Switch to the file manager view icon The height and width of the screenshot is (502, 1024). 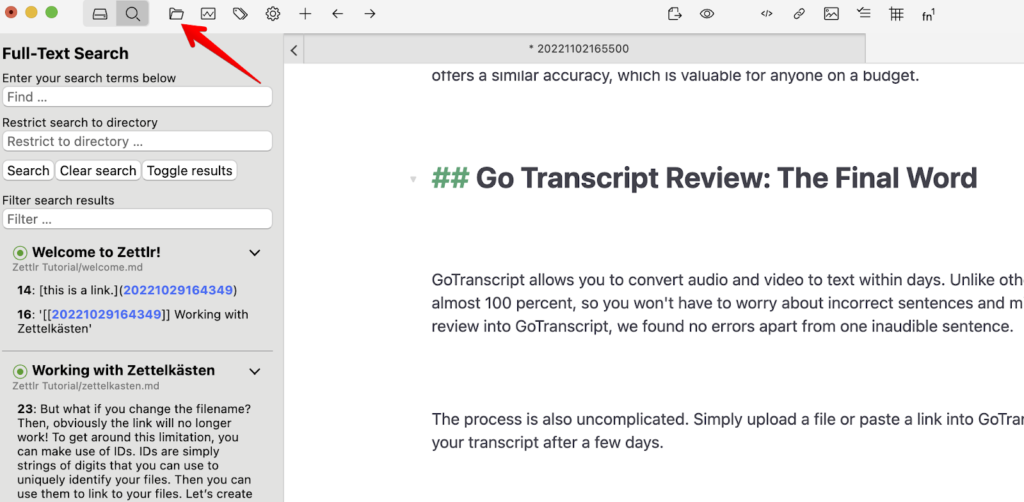click(x=100, y=14)
